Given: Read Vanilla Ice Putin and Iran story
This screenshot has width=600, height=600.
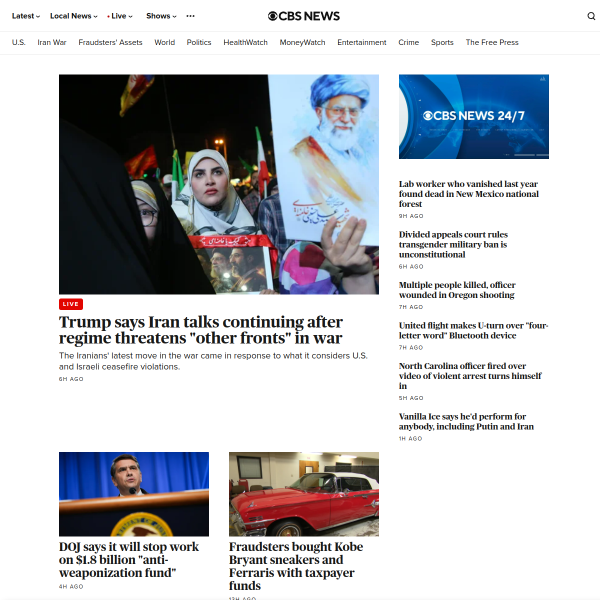Looking at the screenshot, I should coord(466,421).
